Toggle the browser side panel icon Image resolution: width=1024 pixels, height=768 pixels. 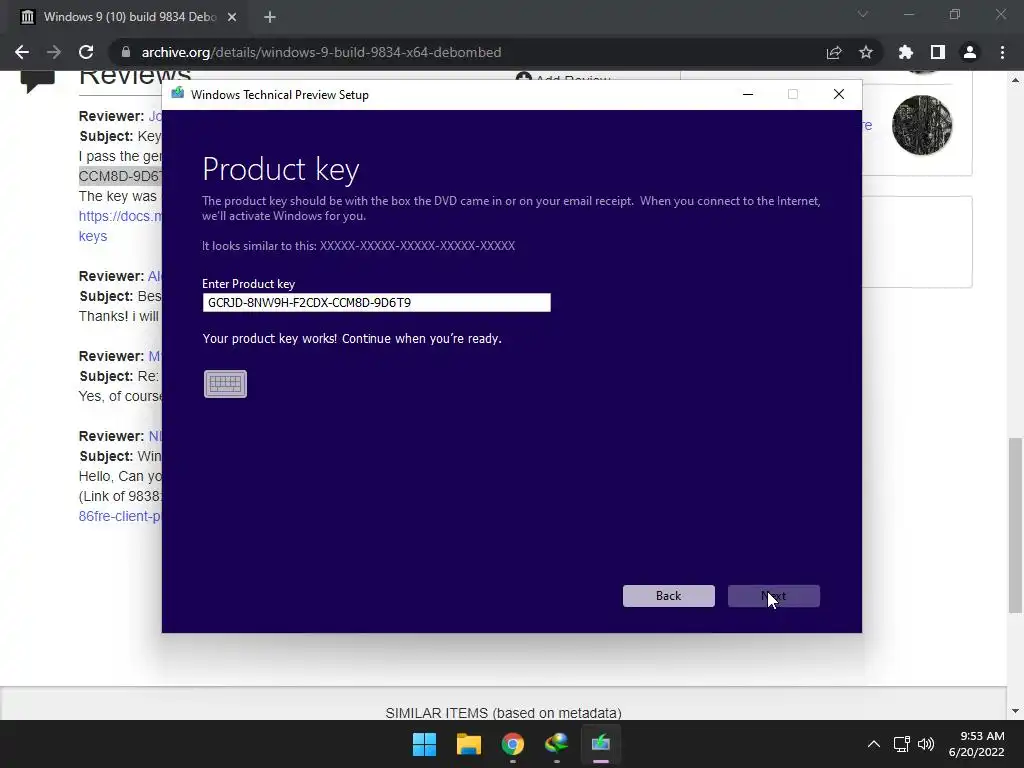tap(938, 52)
